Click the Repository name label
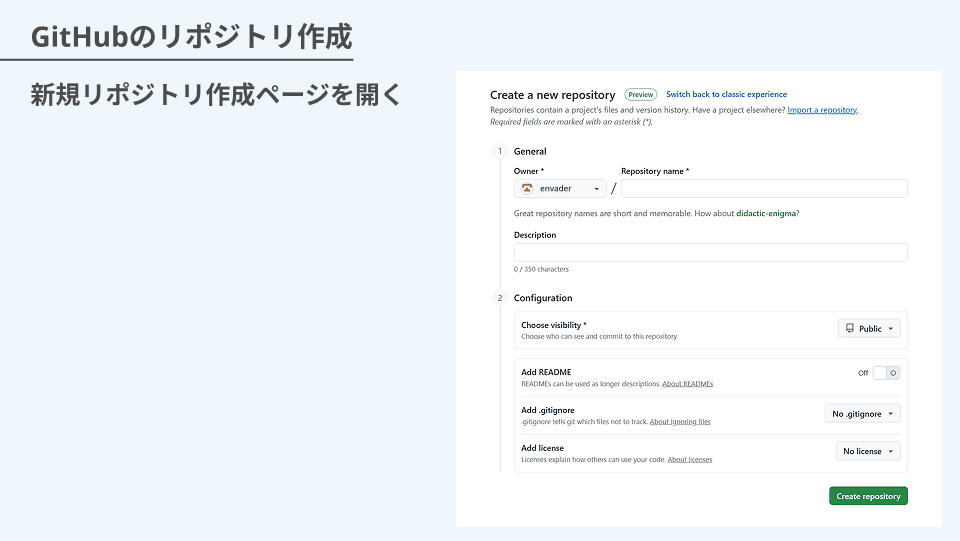The width and height of the screenshot is (960, 541). 655,171
